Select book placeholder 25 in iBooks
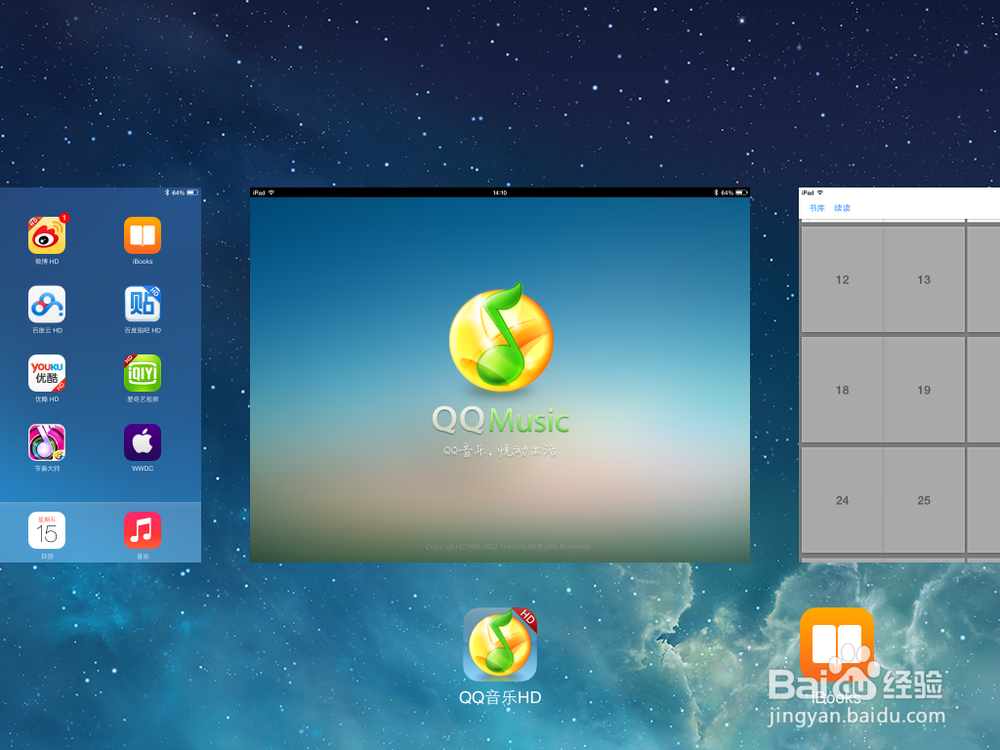 click(924, 500)
